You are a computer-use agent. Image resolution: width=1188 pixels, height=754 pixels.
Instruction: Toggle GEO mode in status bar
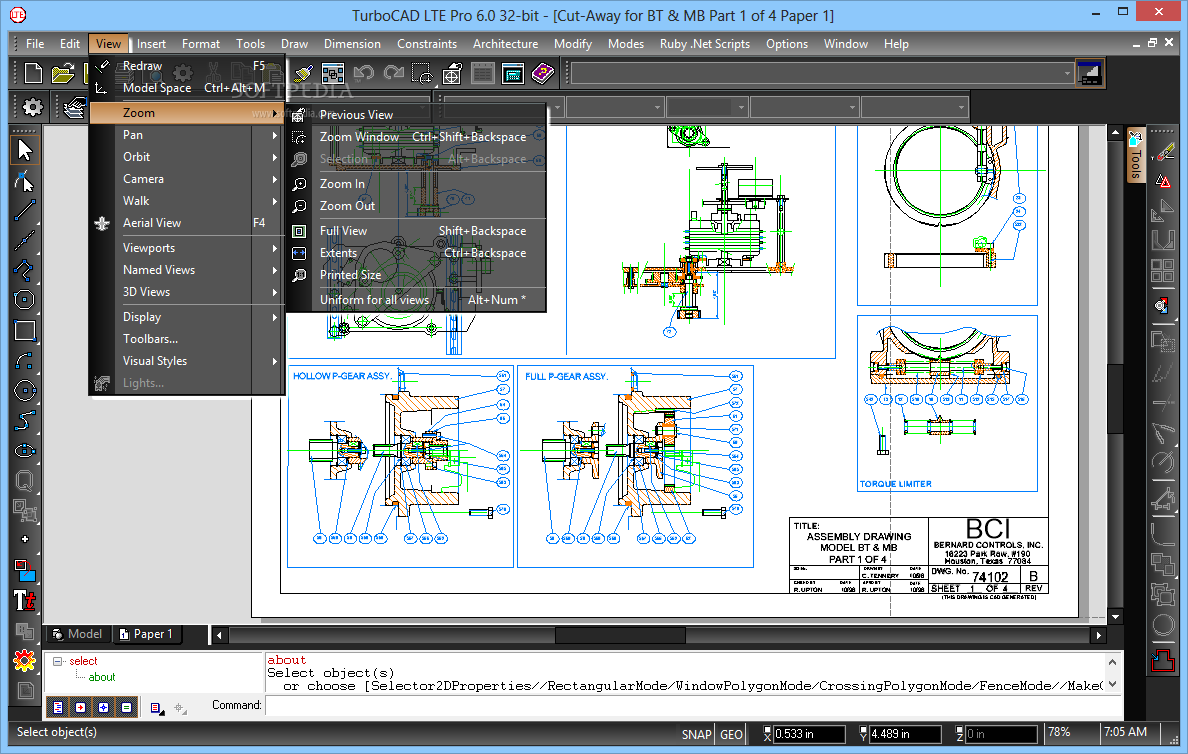point(731,734)
